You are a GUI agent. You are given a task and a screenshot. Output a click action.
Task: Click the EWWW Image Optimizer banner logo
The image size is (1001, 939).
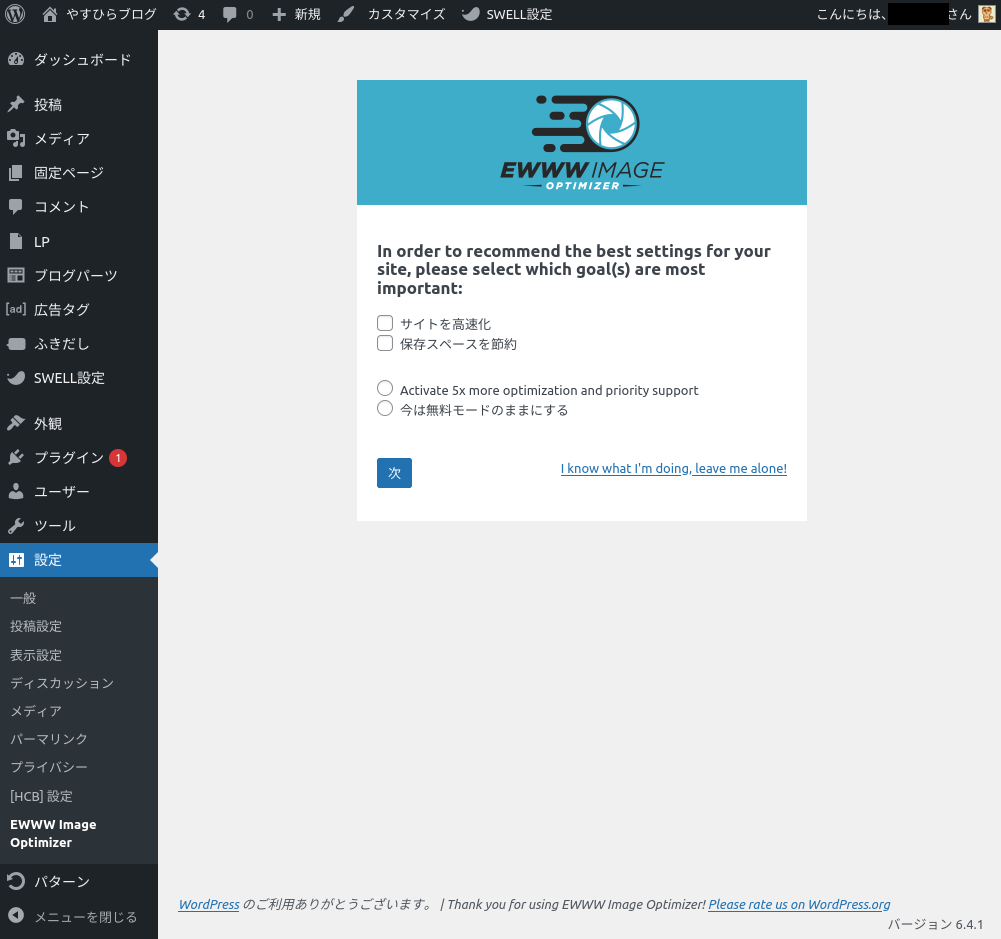[582, 142]
